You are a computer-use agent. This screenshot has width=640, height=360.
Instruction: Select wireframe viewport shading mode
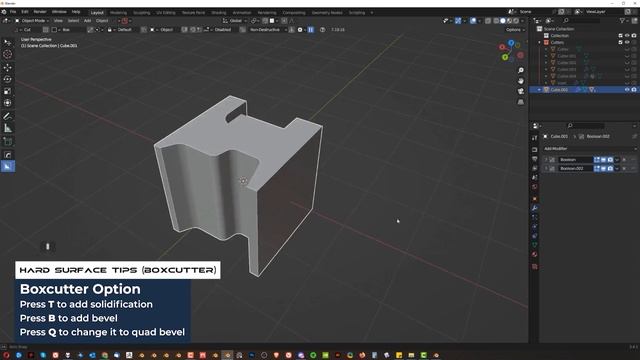[x=496, y=21]
